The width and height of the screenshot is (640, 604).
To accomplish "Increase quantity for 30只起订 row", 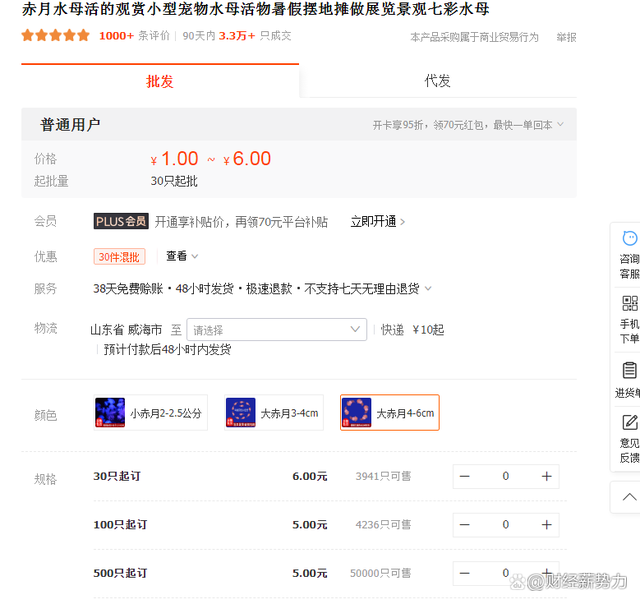I will [x=547, y=476].
